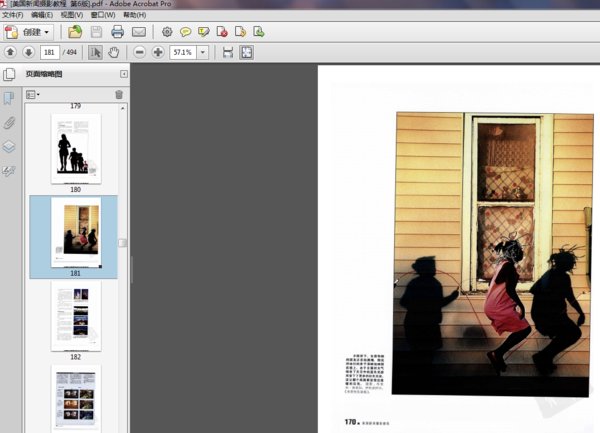The height and width of the screenshot is (433, 600).
Task: Open the 文件(F) menu
Action: (x=13, y=16)
